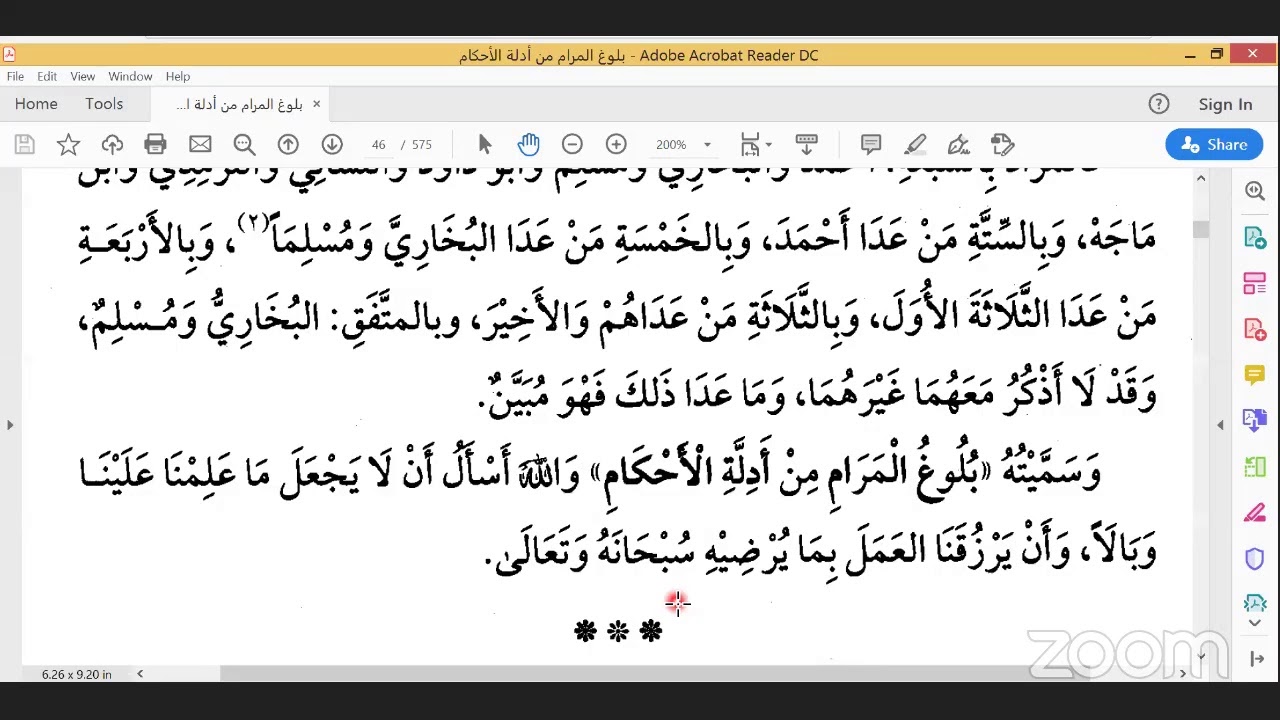Switch to the Tools tab
Image resolution: width=1280 pixels, height=720 pixels.
[x=104, y=104]
